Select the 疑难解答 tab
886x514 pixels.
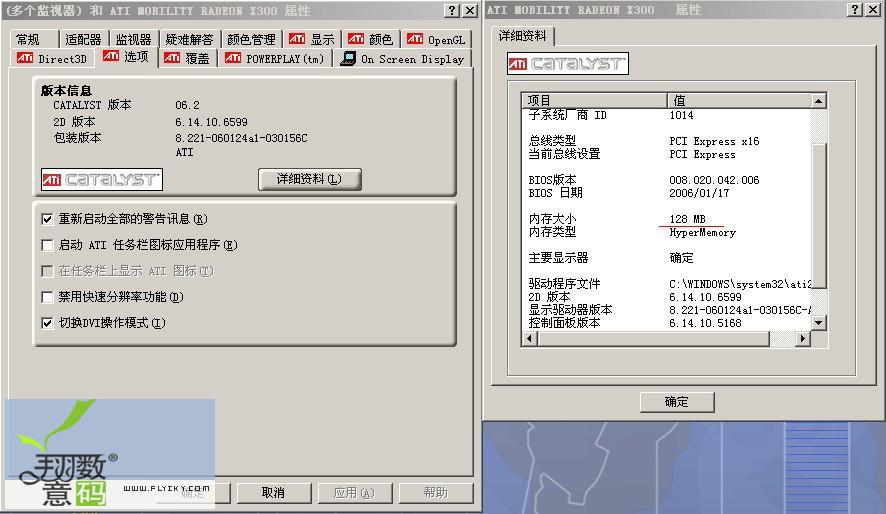click(189, 40)
